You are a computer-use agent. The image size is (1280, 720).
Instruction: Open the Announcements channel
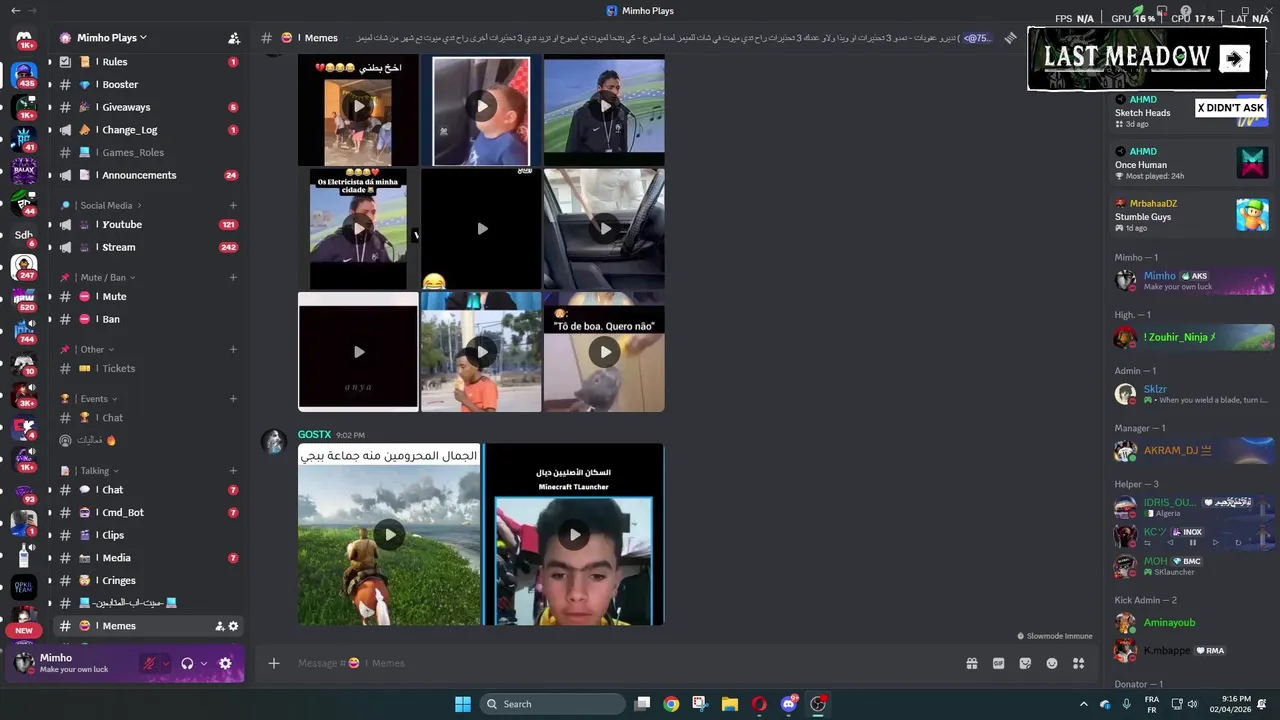coord(148,175)
